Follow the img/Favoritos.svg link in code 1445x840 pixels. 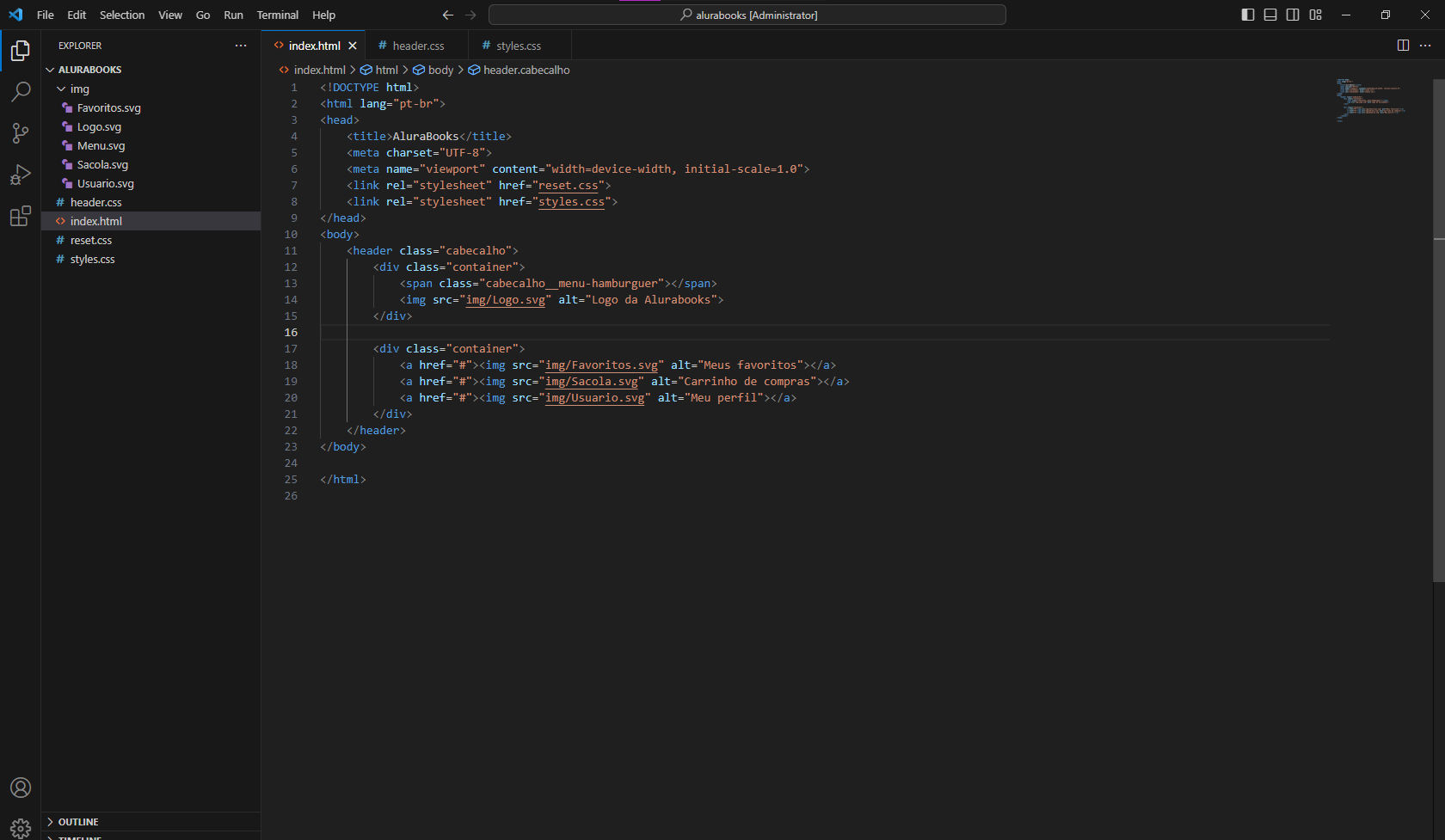(x=601, y=365)
